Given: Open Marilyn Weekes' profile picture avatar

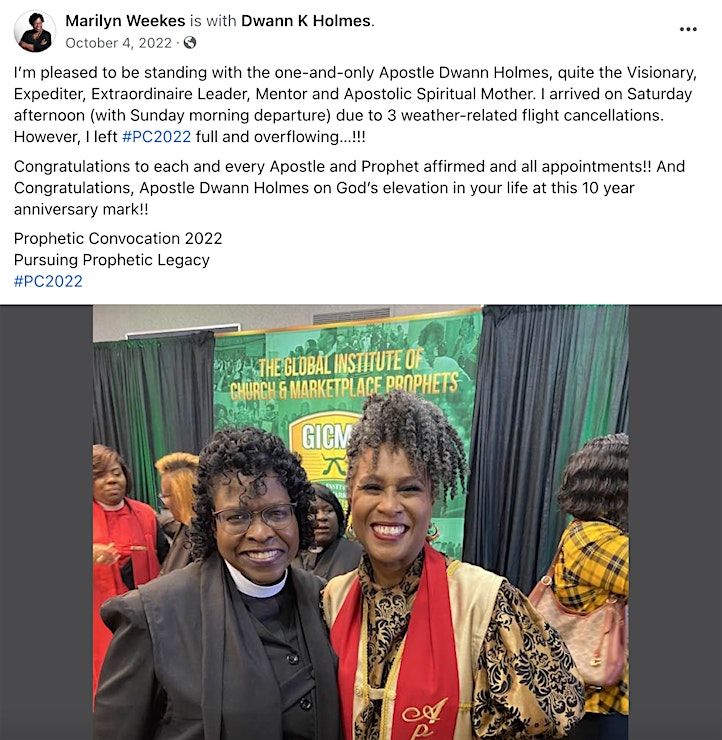Looking at the screenshot, I should tap(34, 31).
